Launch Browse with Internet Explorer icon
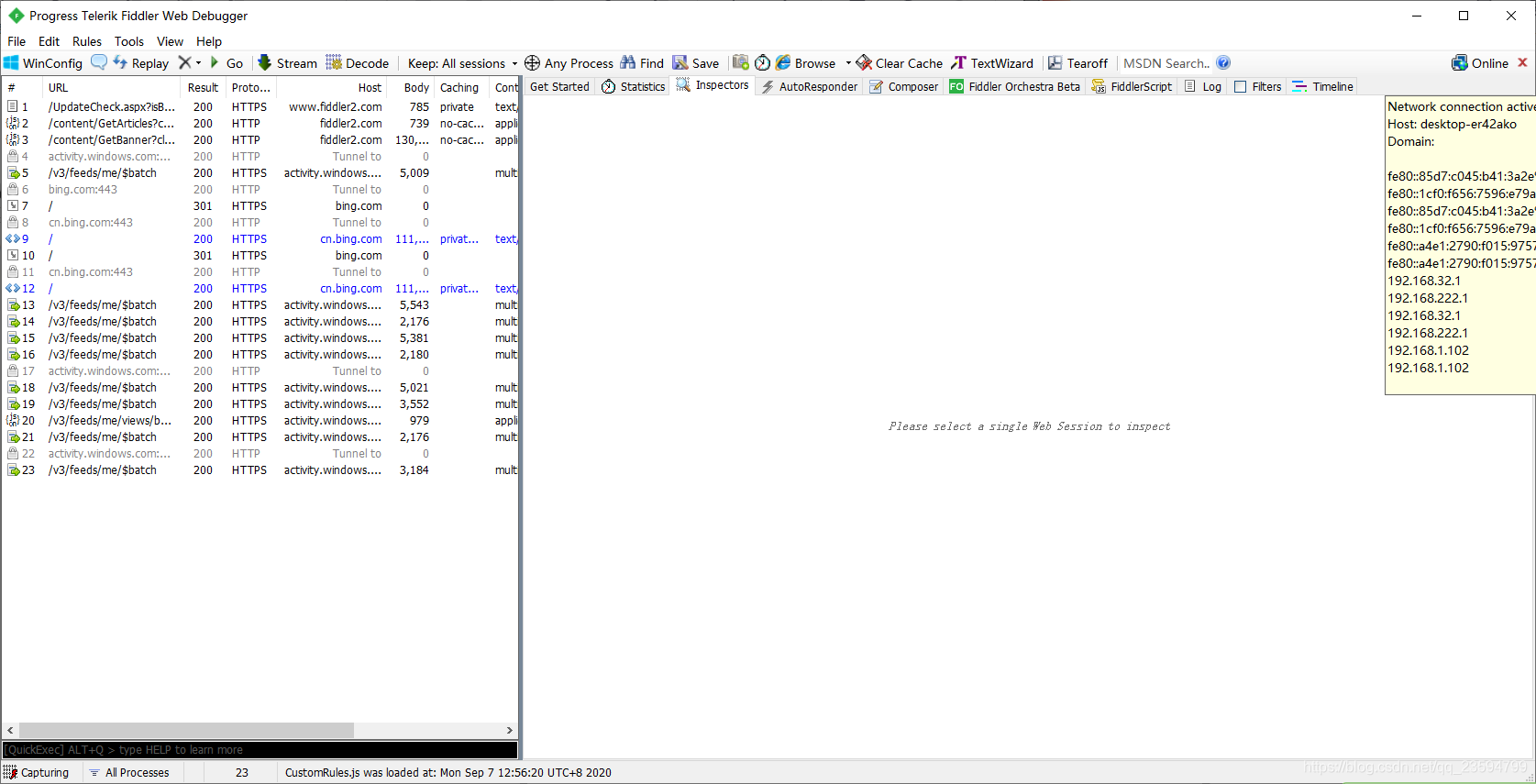The height and width of the screenshot is (784, 1536). point(783,62)
